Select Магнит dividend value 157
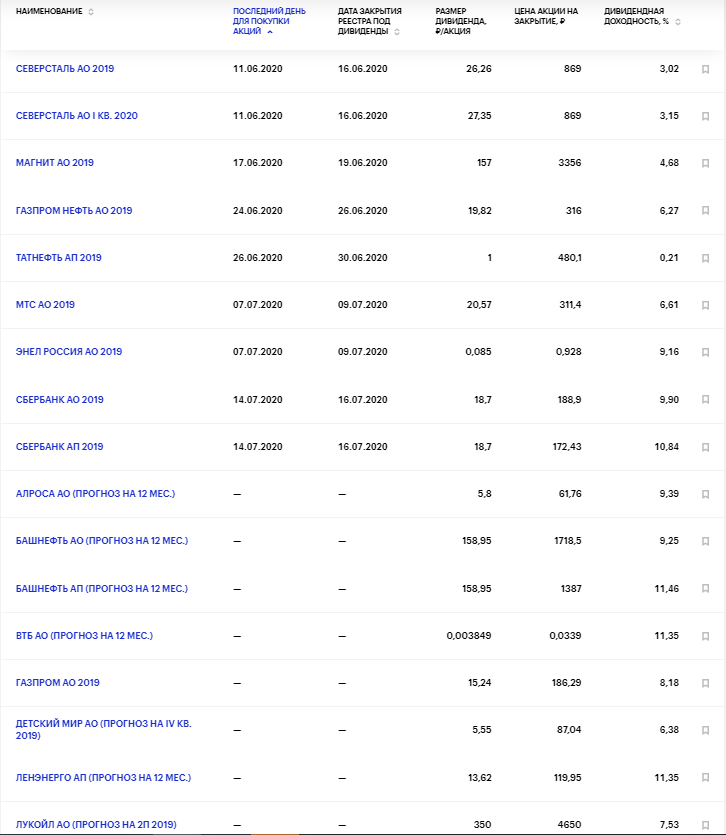 [484, 162]
